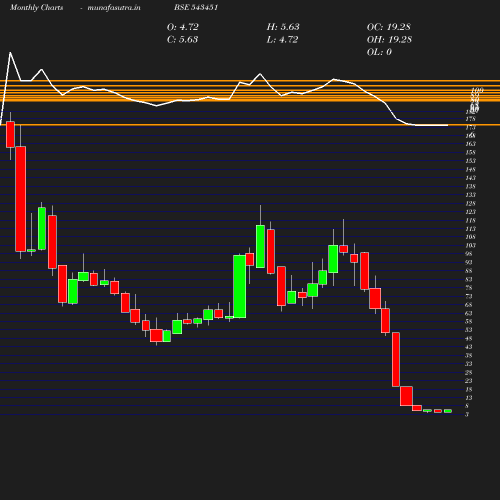Click the "Monthly Charts" title text
Screen dimensions: 500x500
click(x=37, y=7)
